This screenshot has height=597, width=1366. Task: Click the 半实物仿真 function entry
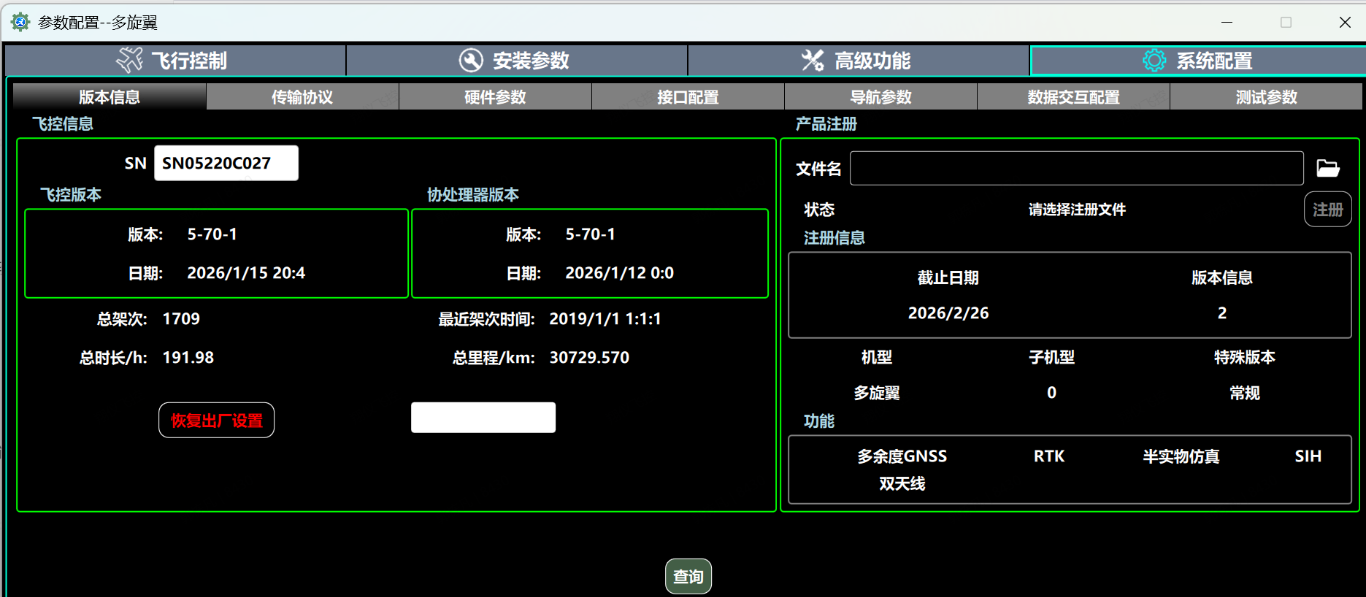[1181, 456]
